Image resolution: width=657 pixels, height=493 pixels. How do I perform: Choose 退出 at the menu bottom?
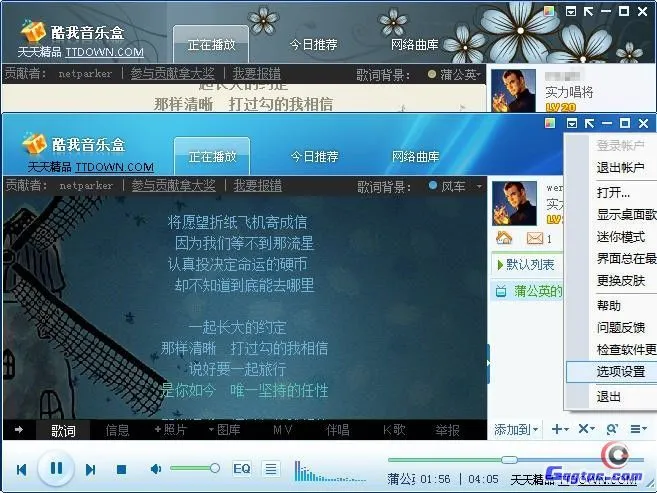[x=609, y=396]
